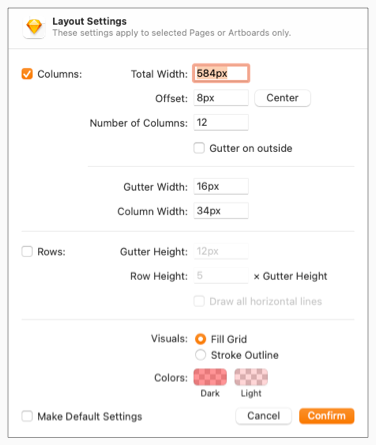The width and height of the screenshot is (376, 445).
Task: Select the Gutter Width field
Action: (221, 186)
